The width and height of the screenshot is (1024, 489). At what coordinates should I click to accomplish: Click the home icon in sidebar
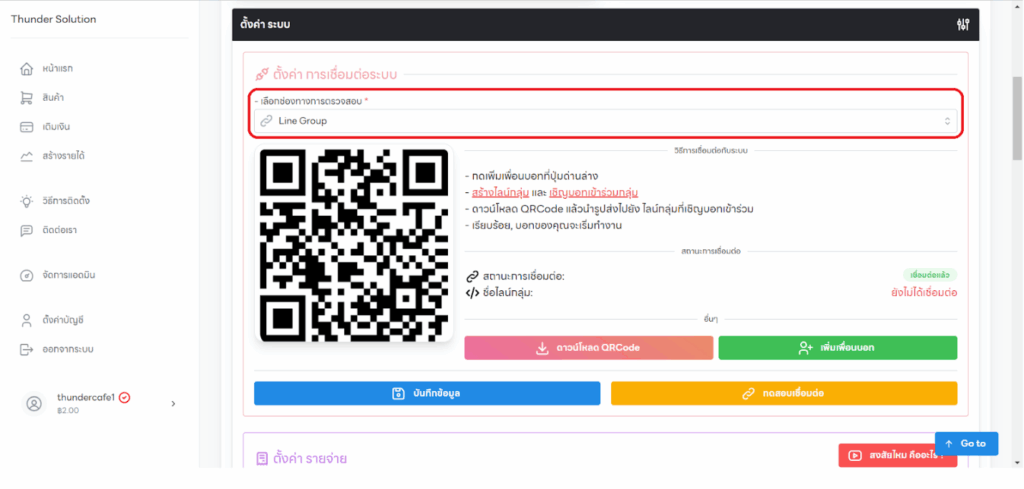tap(27, 68)
